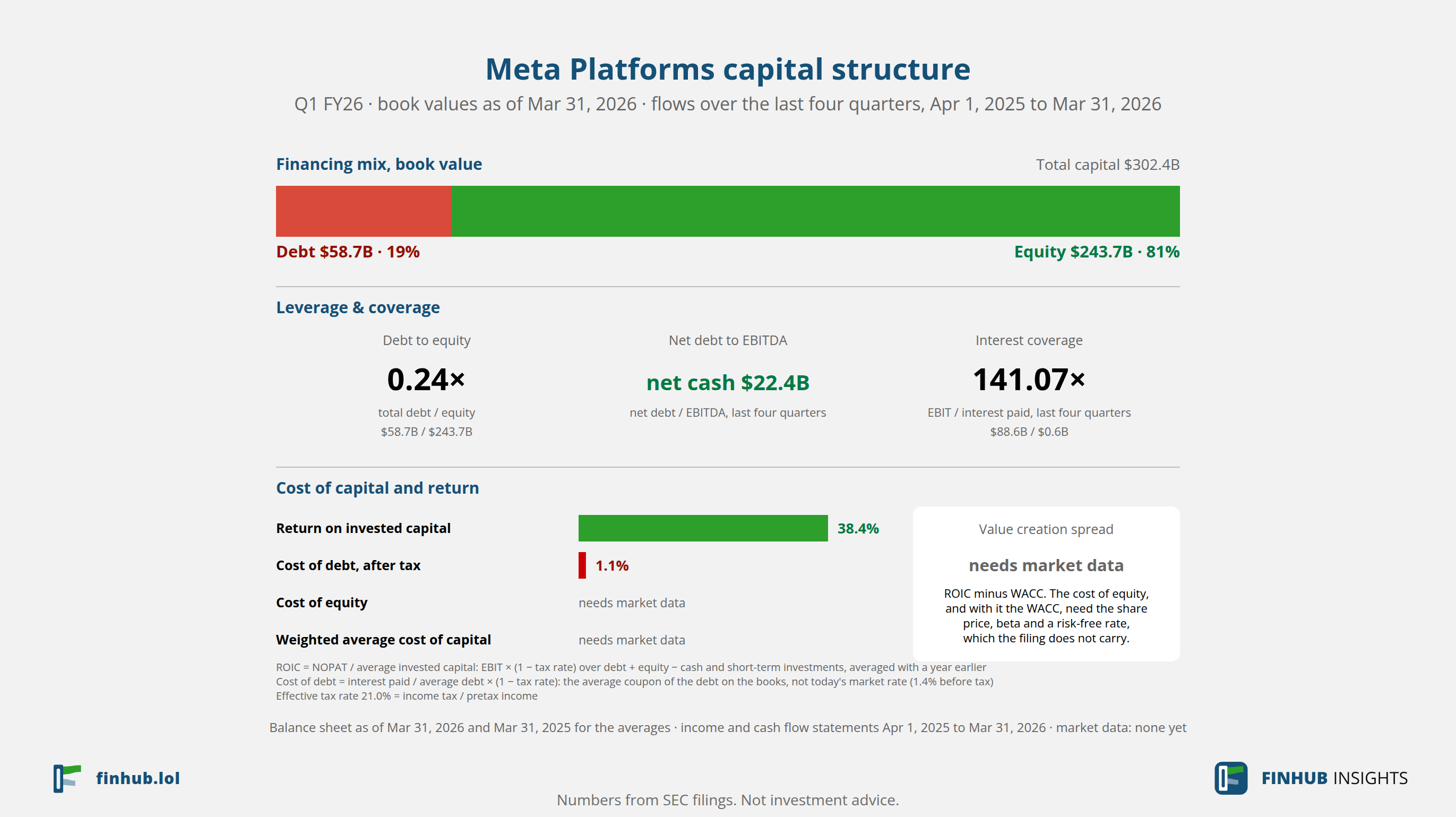This screenshot has width=1456, height=817.
Task: Click the ROIC = NOPAT formula footnote
Action: pyautogui.click(x=631, y=667)
